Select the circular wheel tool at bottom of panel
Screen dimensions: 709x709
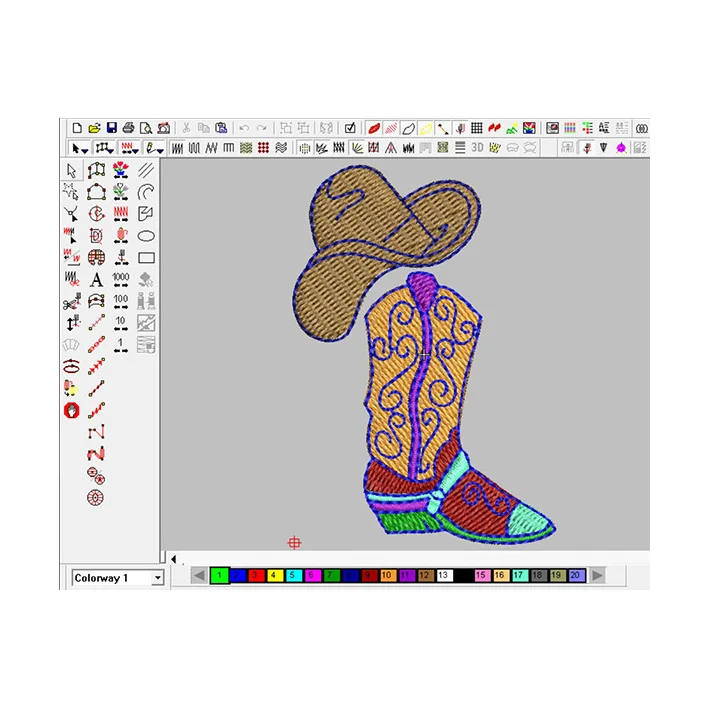click(x=95, y=497)
